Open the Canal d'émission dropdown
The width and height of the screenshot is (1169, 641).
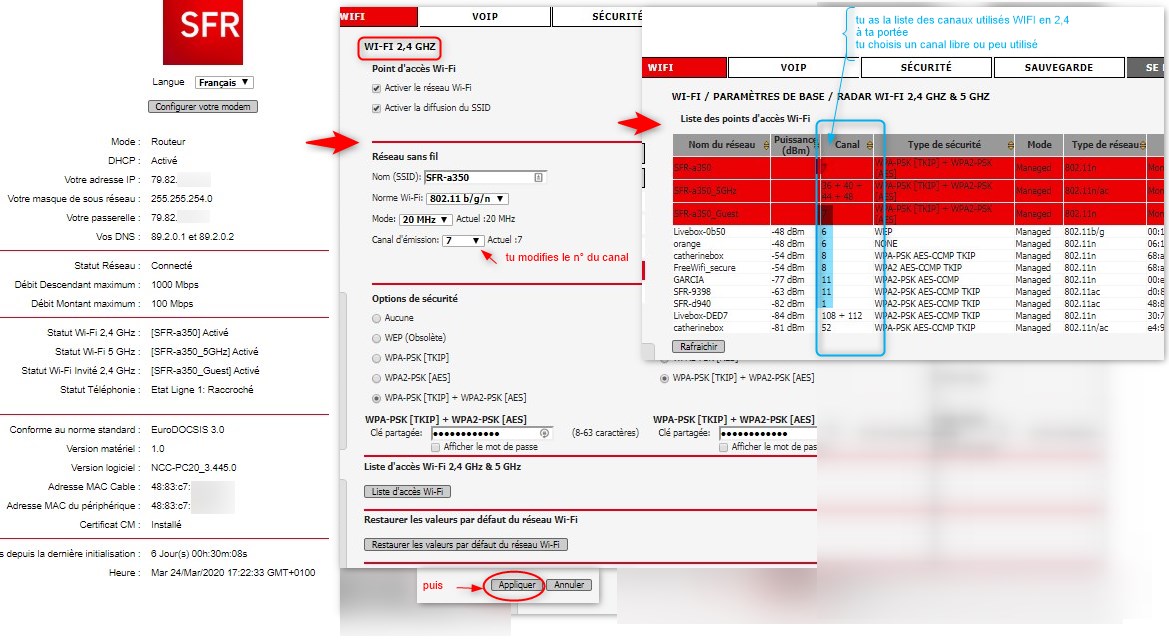pyautogui.click(x=463, y=241)
